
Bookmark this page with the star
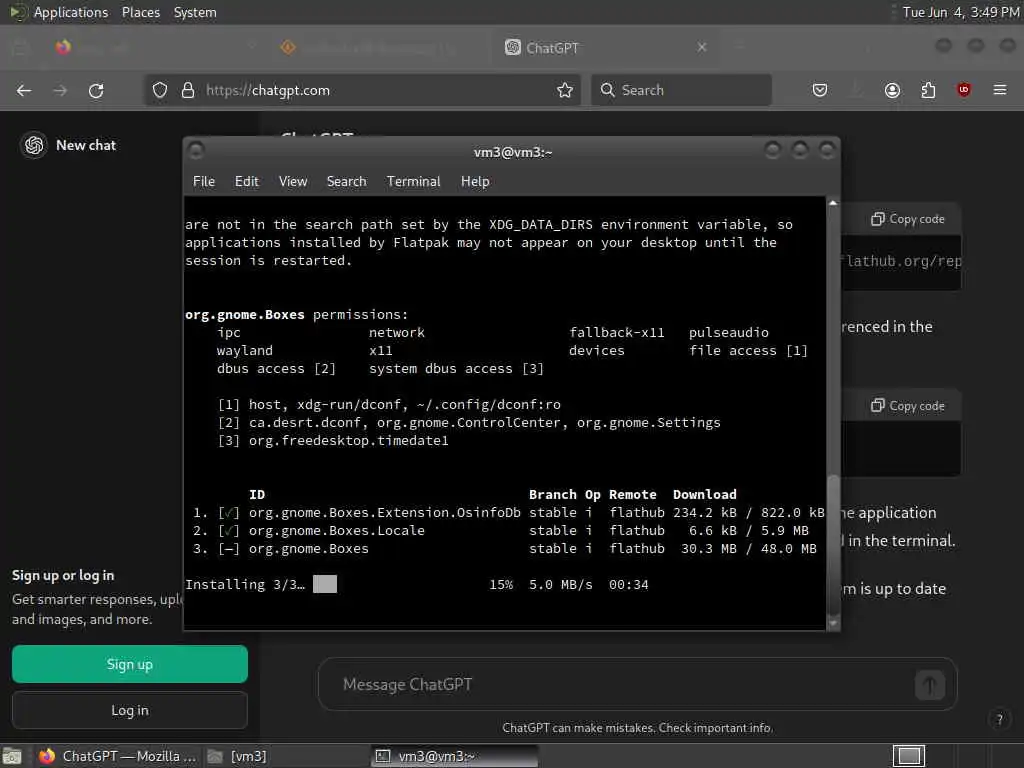pos(565,90)
